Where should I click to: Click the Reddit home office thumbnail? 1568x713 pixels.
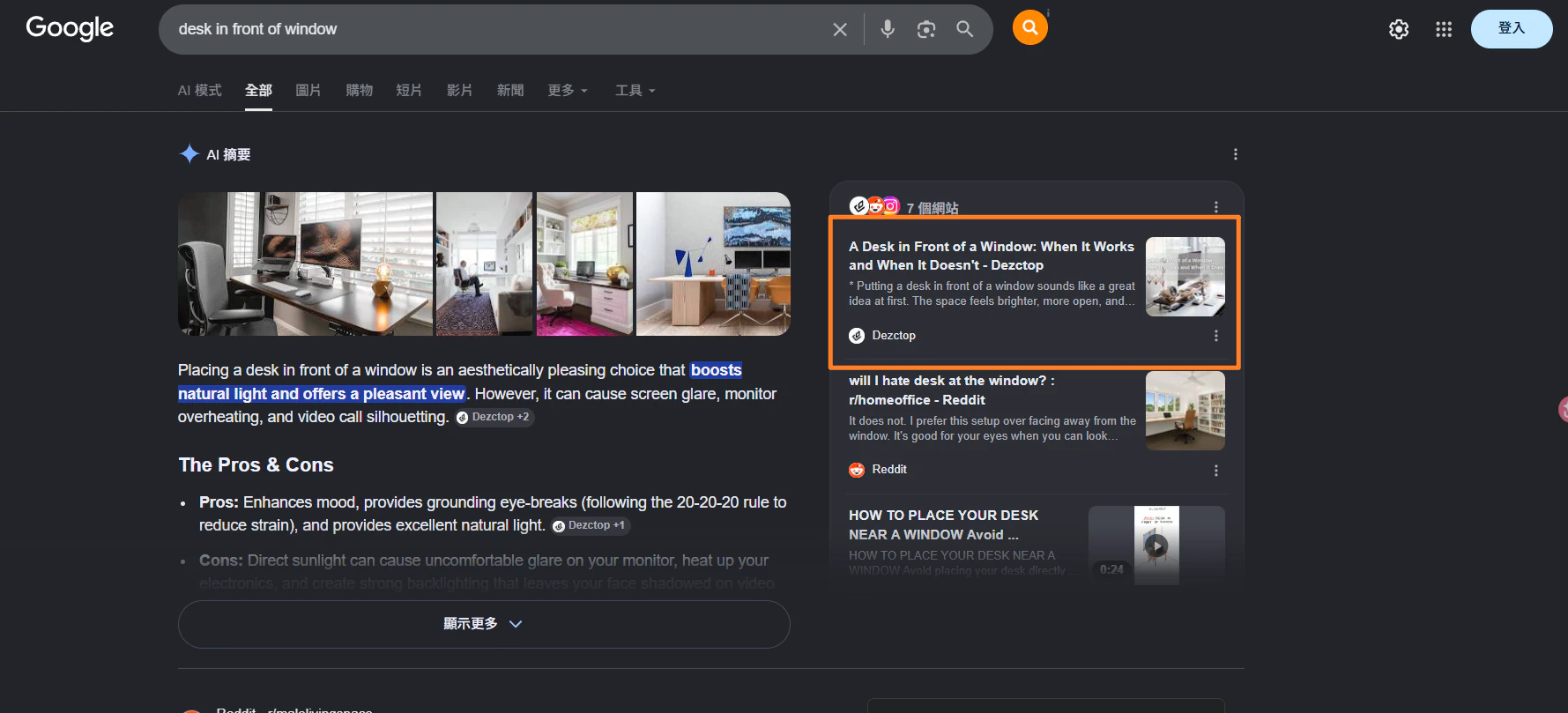(1185, 411)
